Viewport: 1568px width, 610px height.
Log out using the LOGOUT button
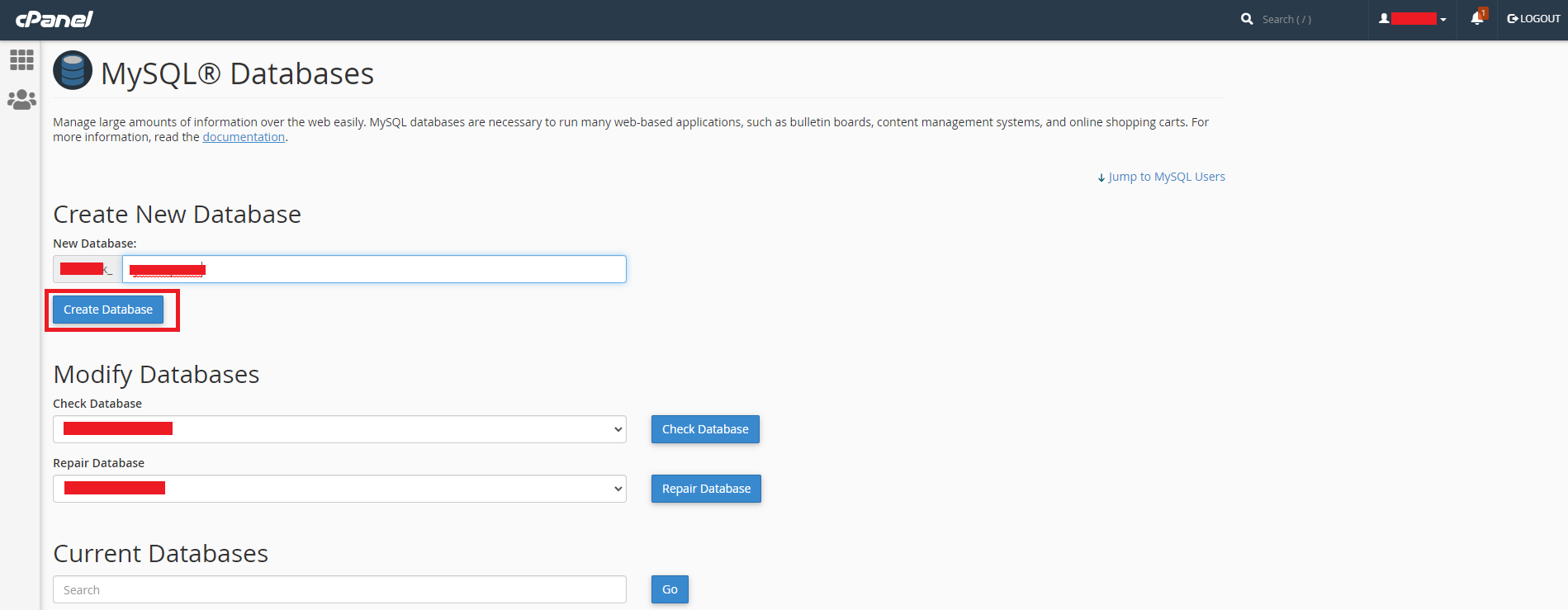click(x=1533, y=19)
